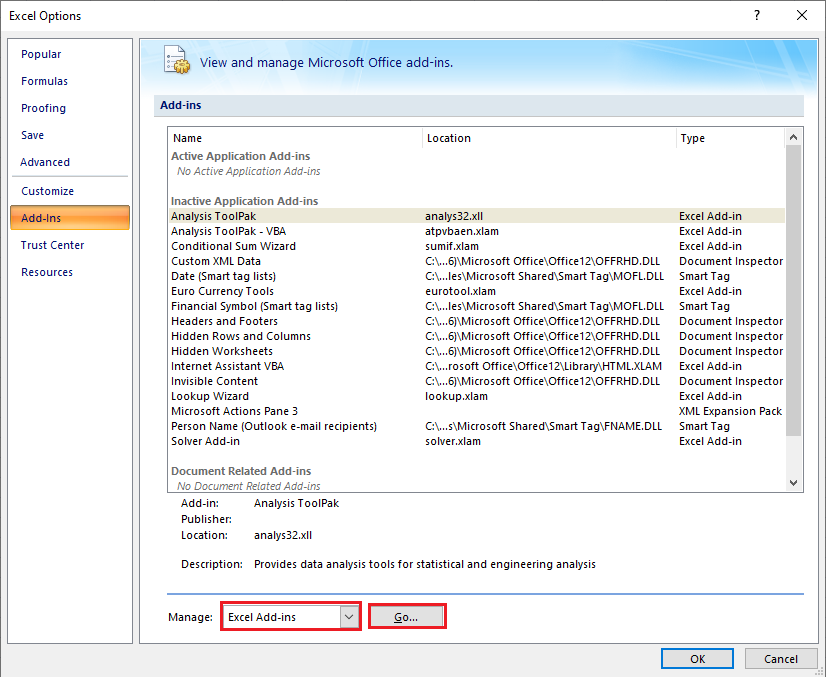Switch to the Proofing section
Viewport: 826px width, 677px height.
[43, 108]
